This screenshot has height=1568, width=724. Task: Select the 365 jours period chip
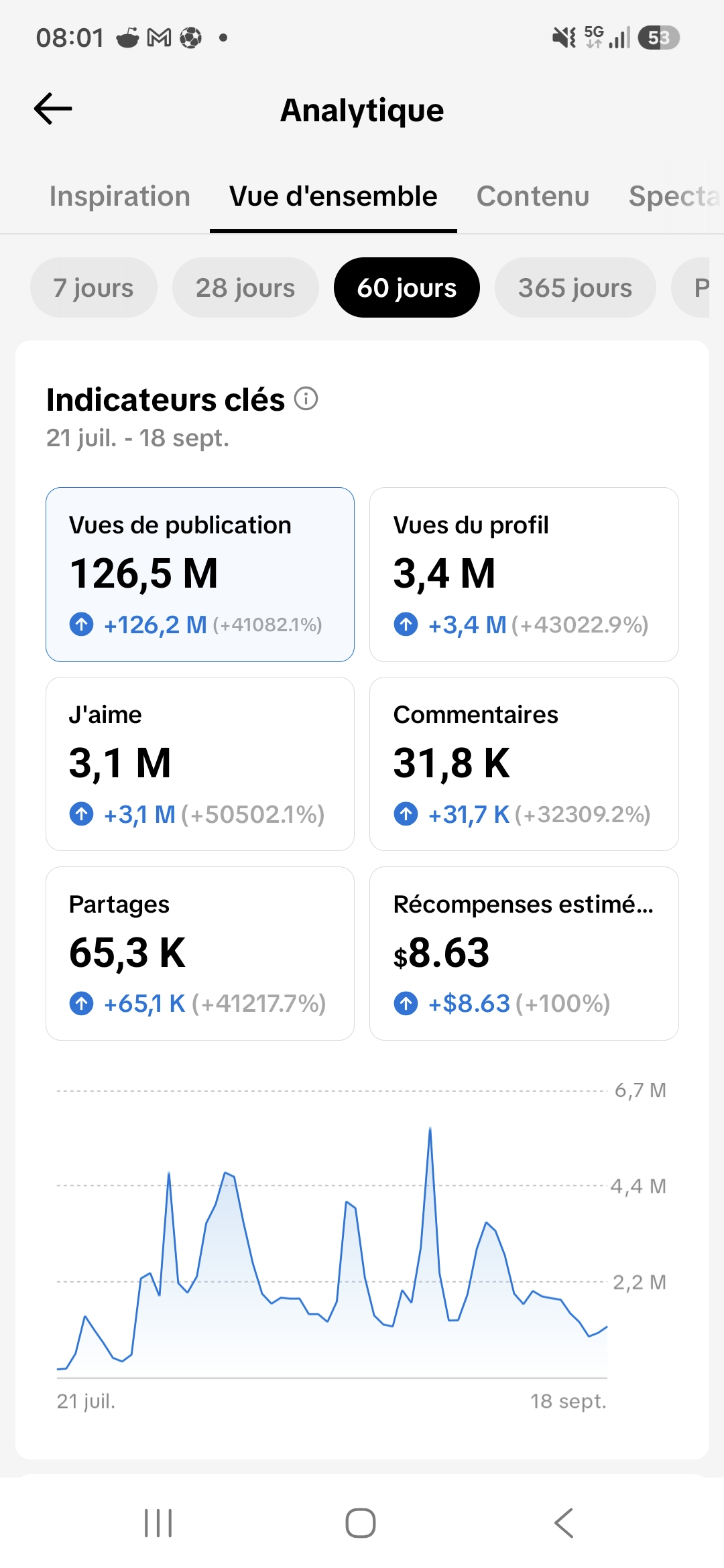click(x=575, y=287)
